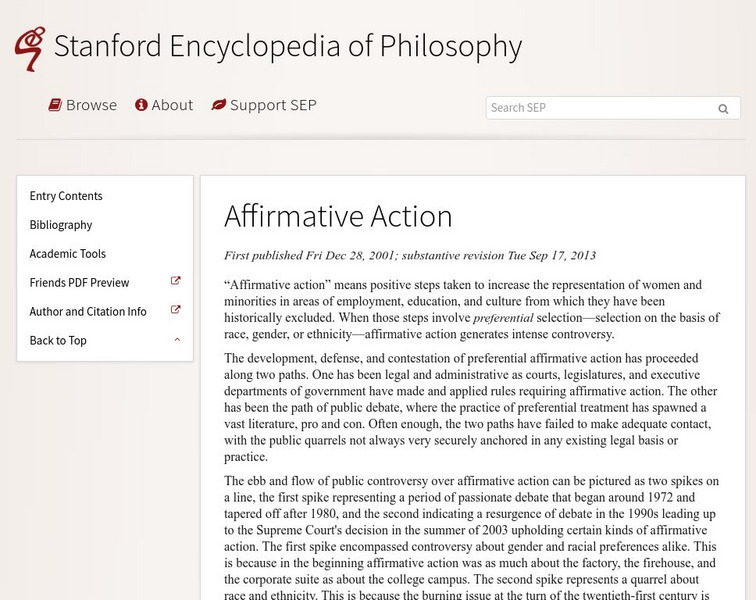756x600 pixels.
Task: Open Academic Tools from the sidebar
Action: [68, 254]
